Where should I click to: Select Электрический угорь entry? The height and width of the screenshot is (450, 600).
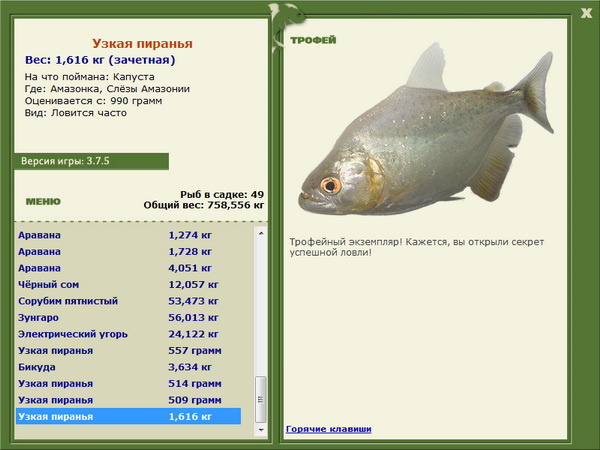[x=129, y=334]
